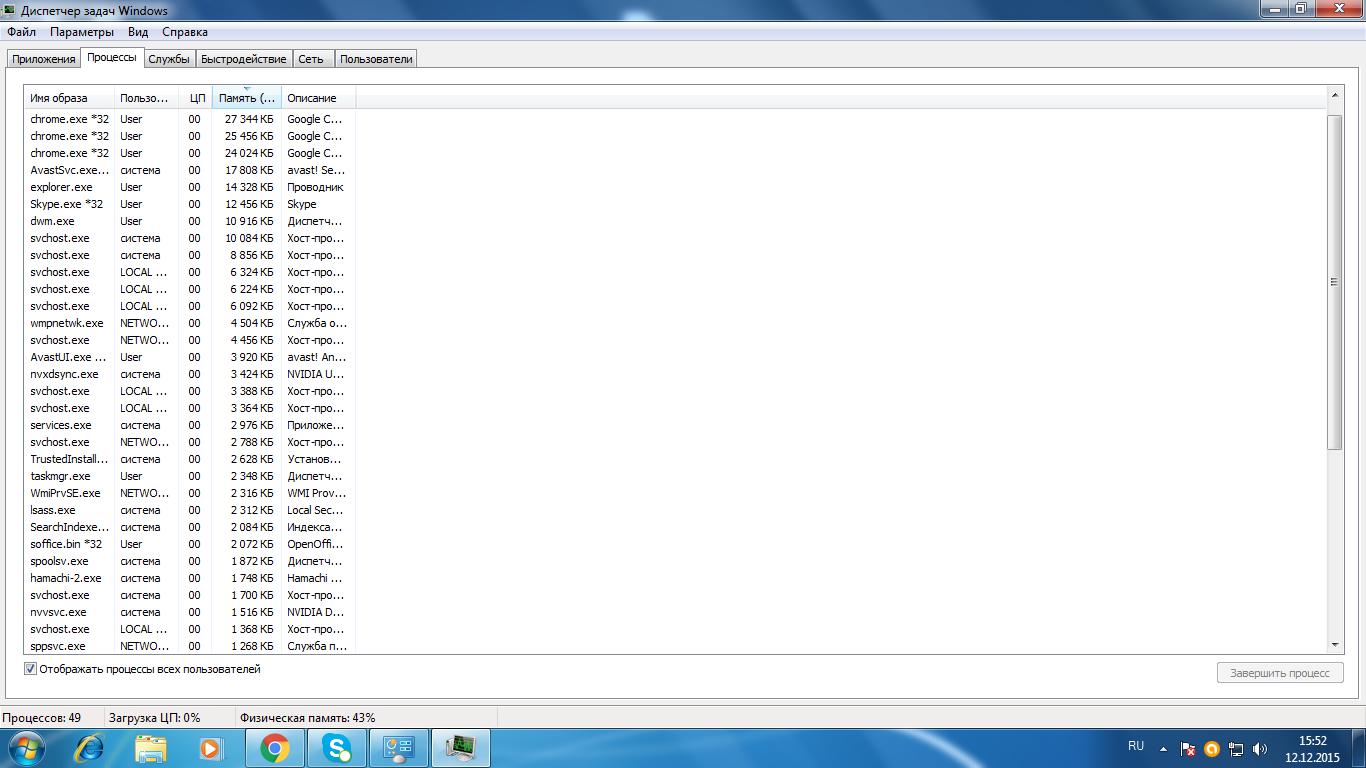Open the clock showing 15:52
Image resolution: width=1366 pixels, height=768 pixels.
click(x=1313, y=749)
